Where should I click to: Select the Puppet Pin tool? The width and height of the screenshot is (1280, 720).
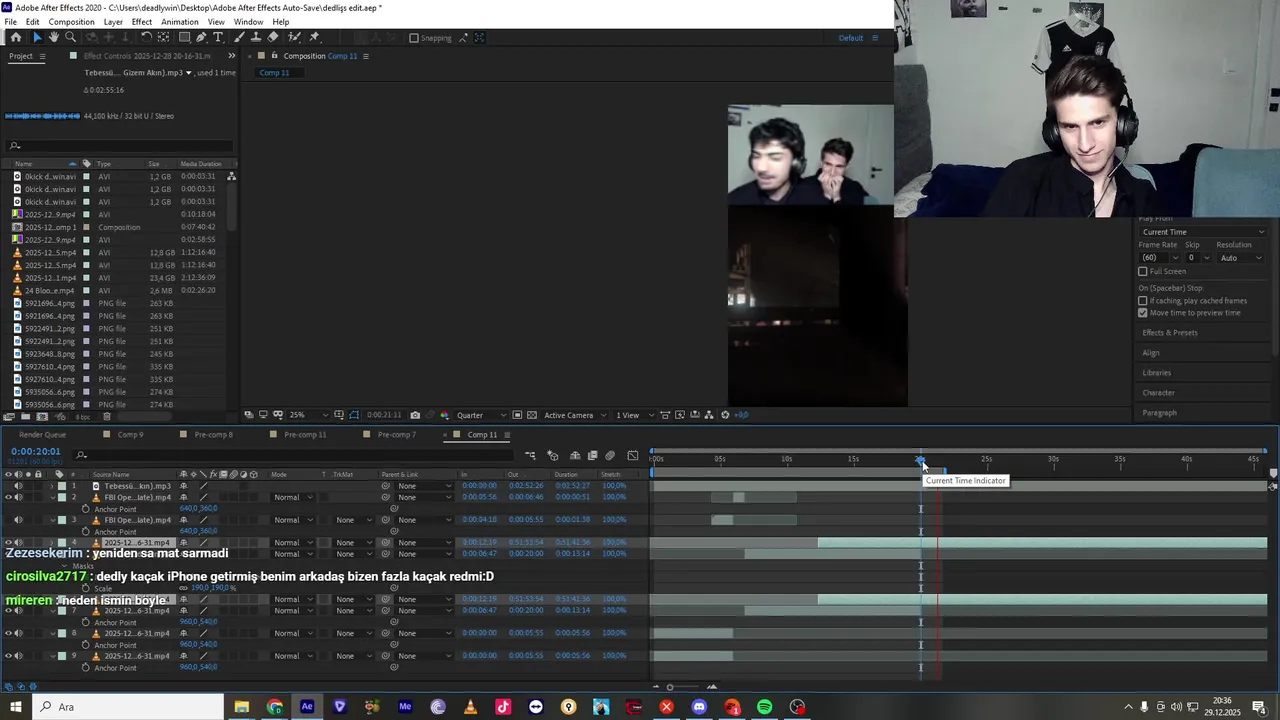[314, 37]
